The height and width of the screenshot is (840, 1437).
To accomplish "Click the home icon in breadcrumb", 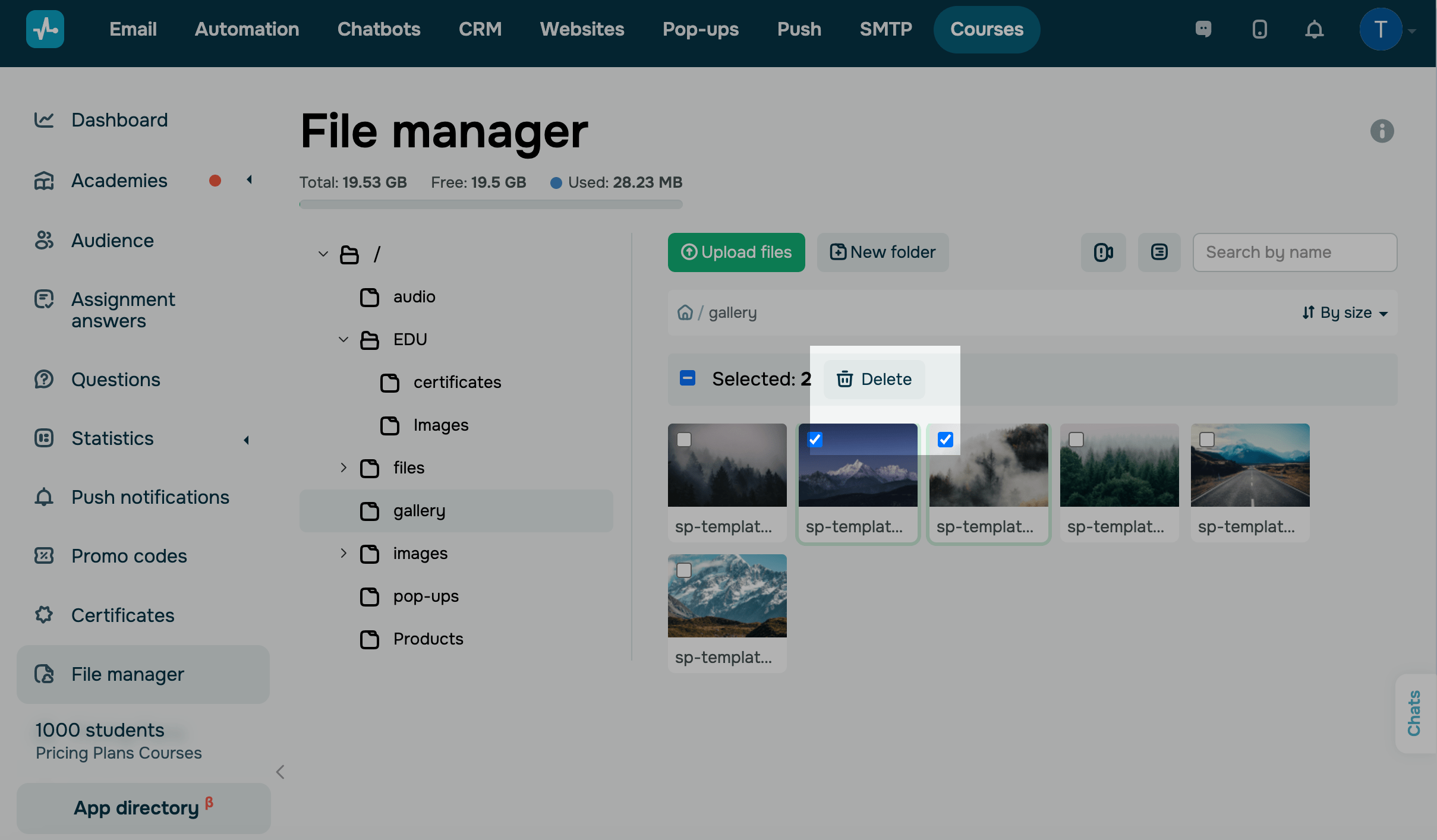I will [685, 312].
